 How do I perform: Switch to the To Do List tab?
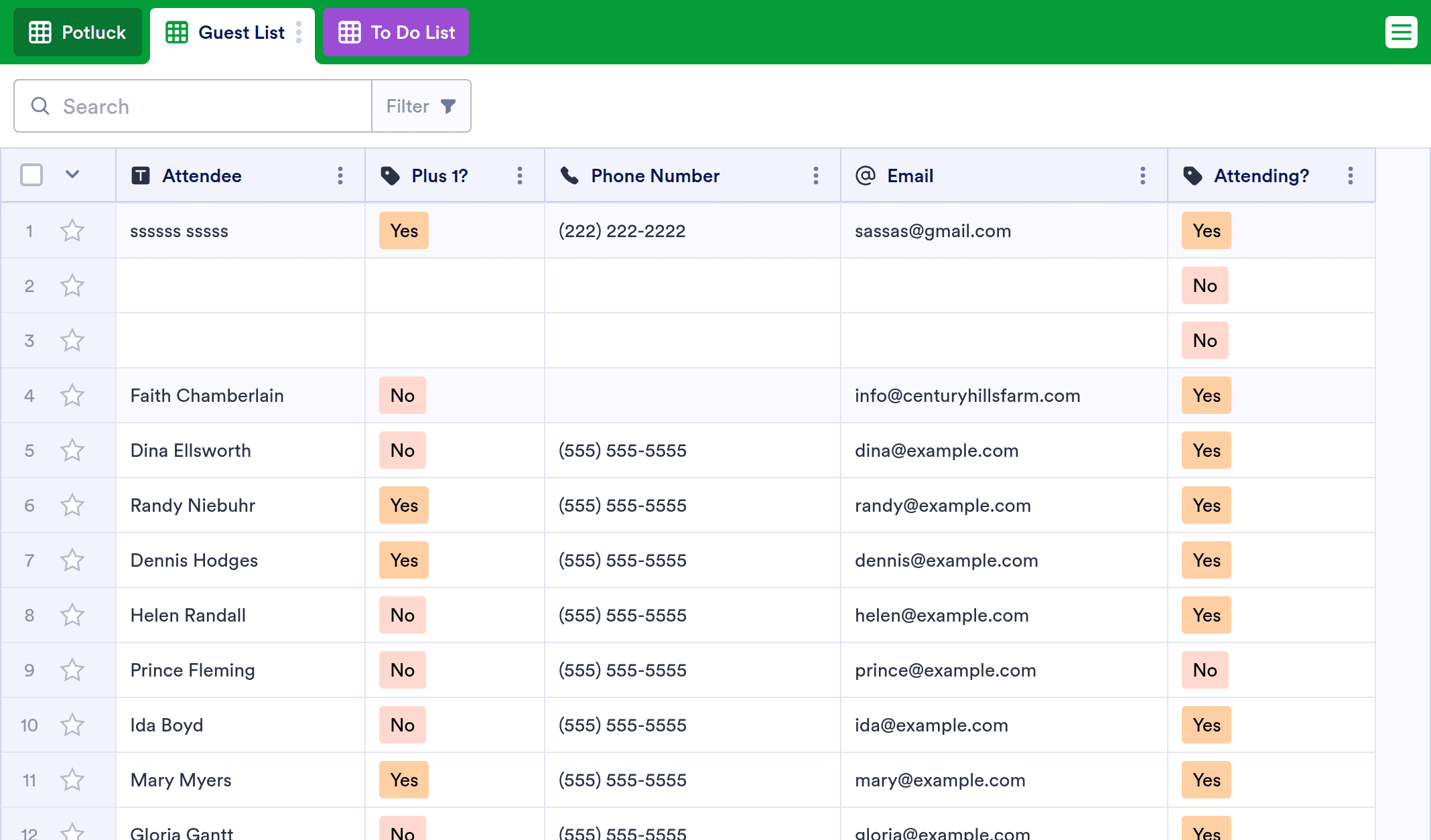coord(396,32)
